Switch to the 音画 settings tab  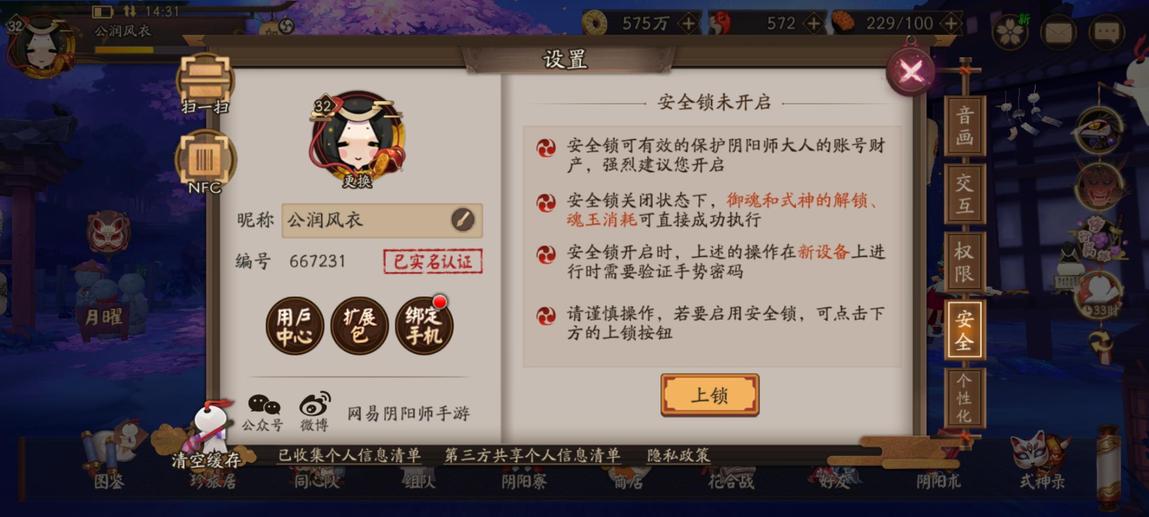click(964, 126)
